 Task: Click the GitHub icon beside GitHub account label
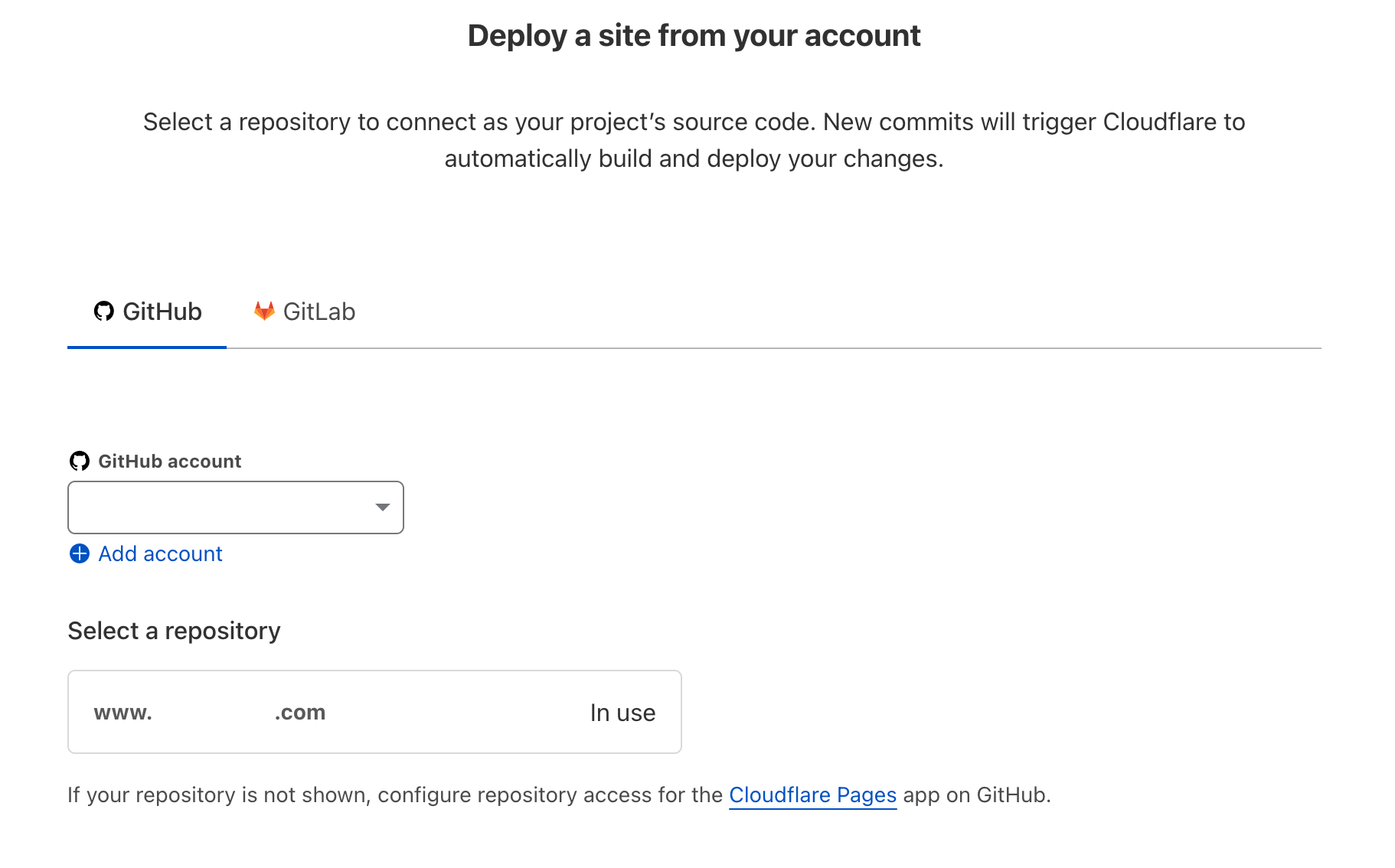pyautogui.click(x=79, y=460)
